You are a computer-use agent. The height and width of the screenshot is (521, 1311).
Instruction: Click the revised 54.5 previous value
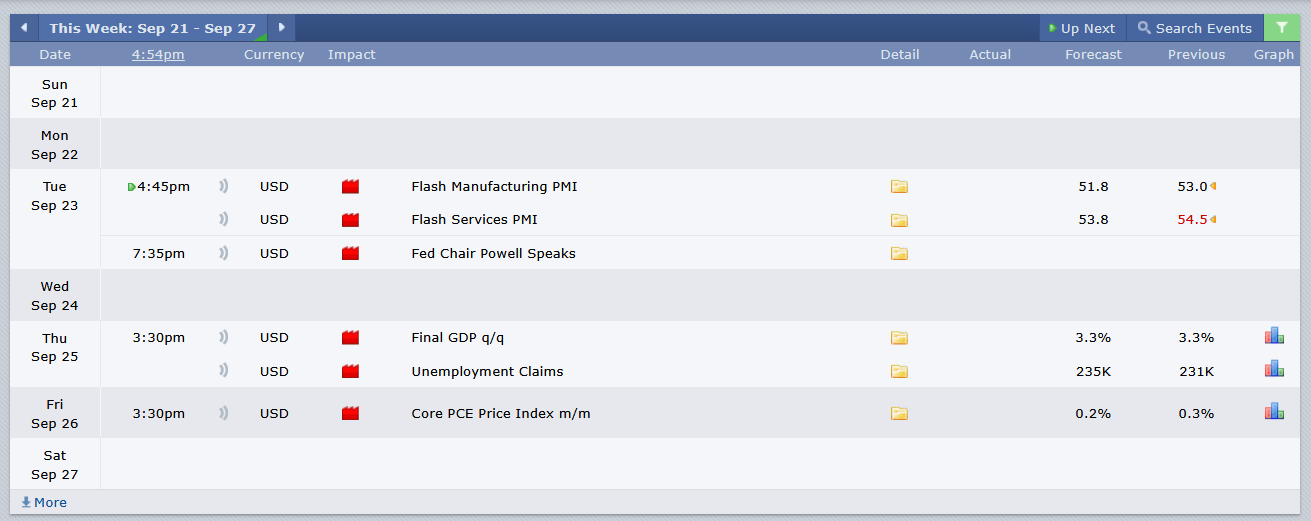click(x=1192, y=220)
